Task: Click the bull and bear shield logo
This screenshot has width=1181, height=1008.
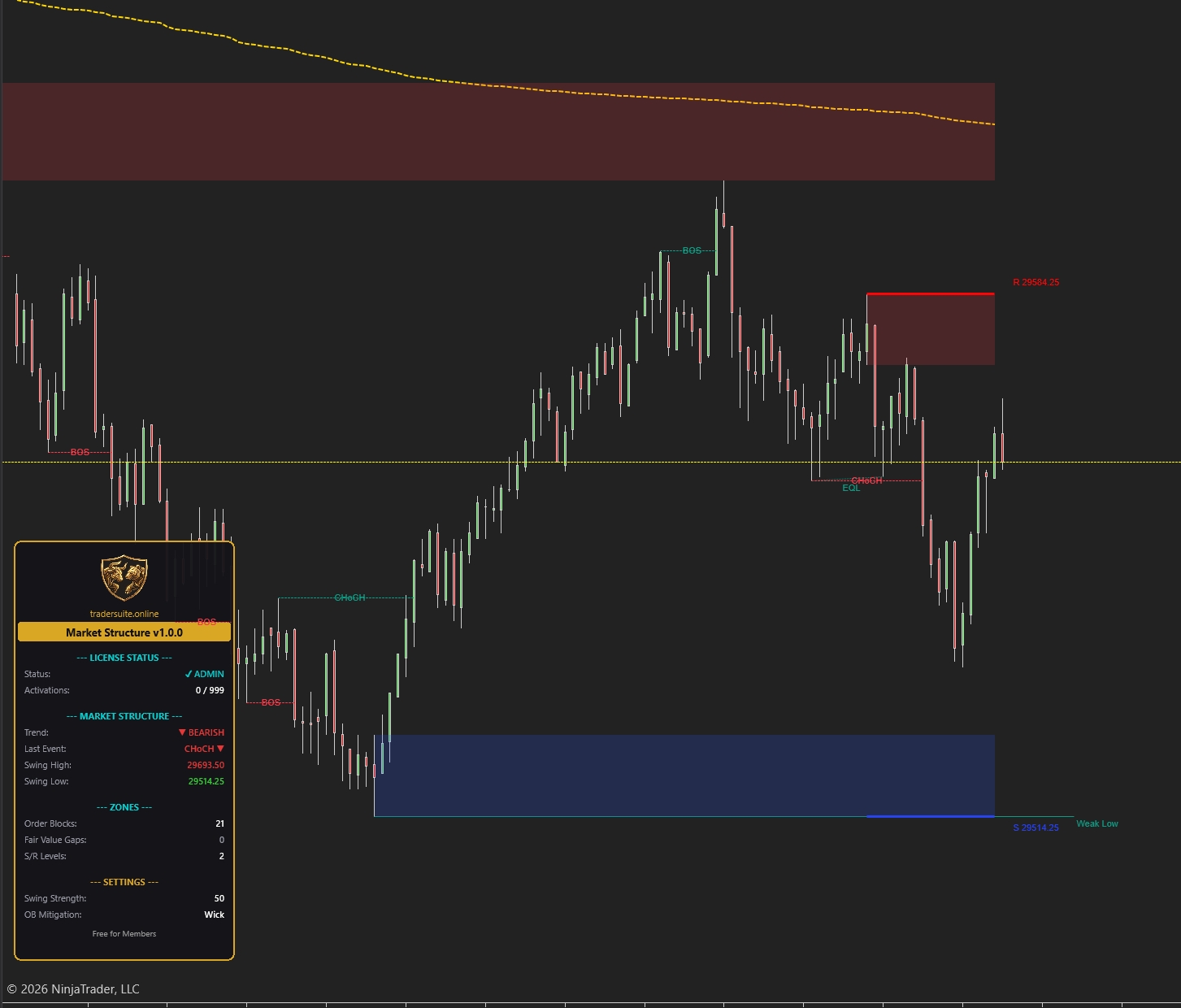Action: (x=124, y=578)
